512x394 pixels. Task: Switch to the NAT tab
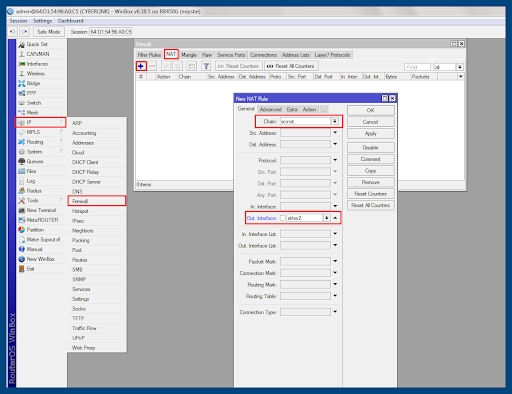(171, 54)
